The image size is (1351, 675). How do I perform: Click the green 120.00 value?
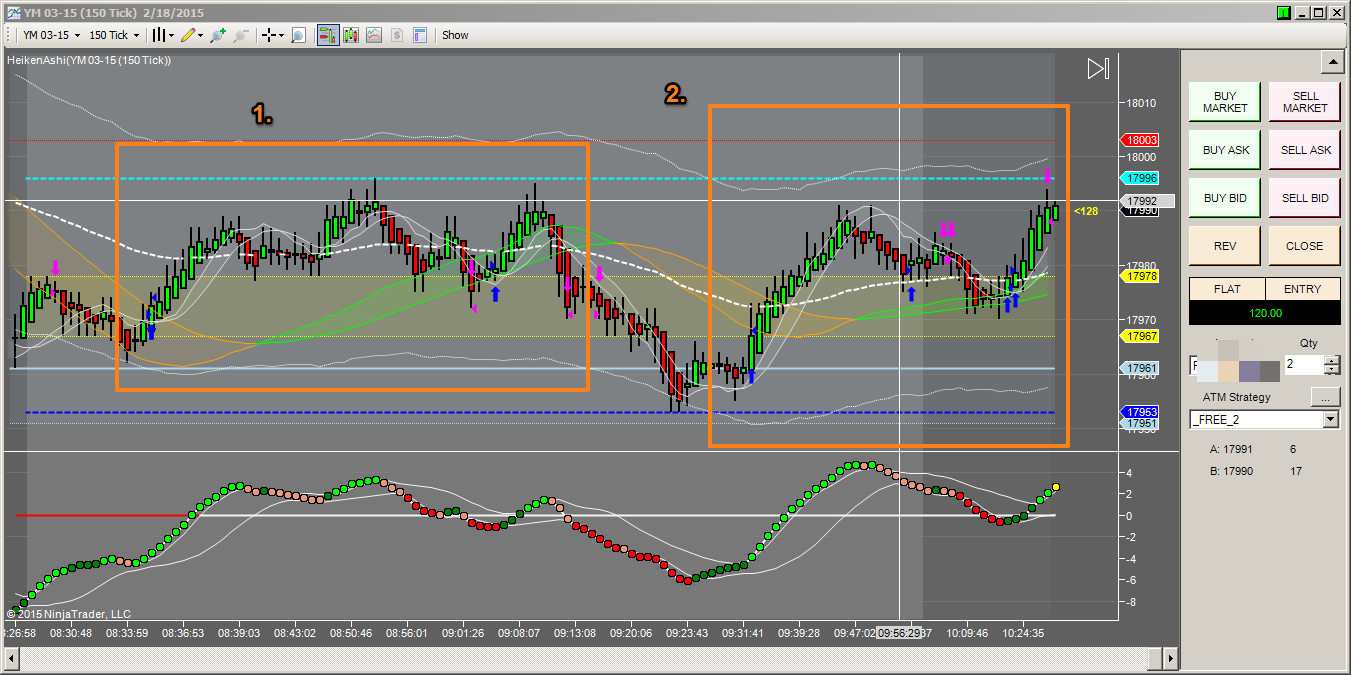1265,312
